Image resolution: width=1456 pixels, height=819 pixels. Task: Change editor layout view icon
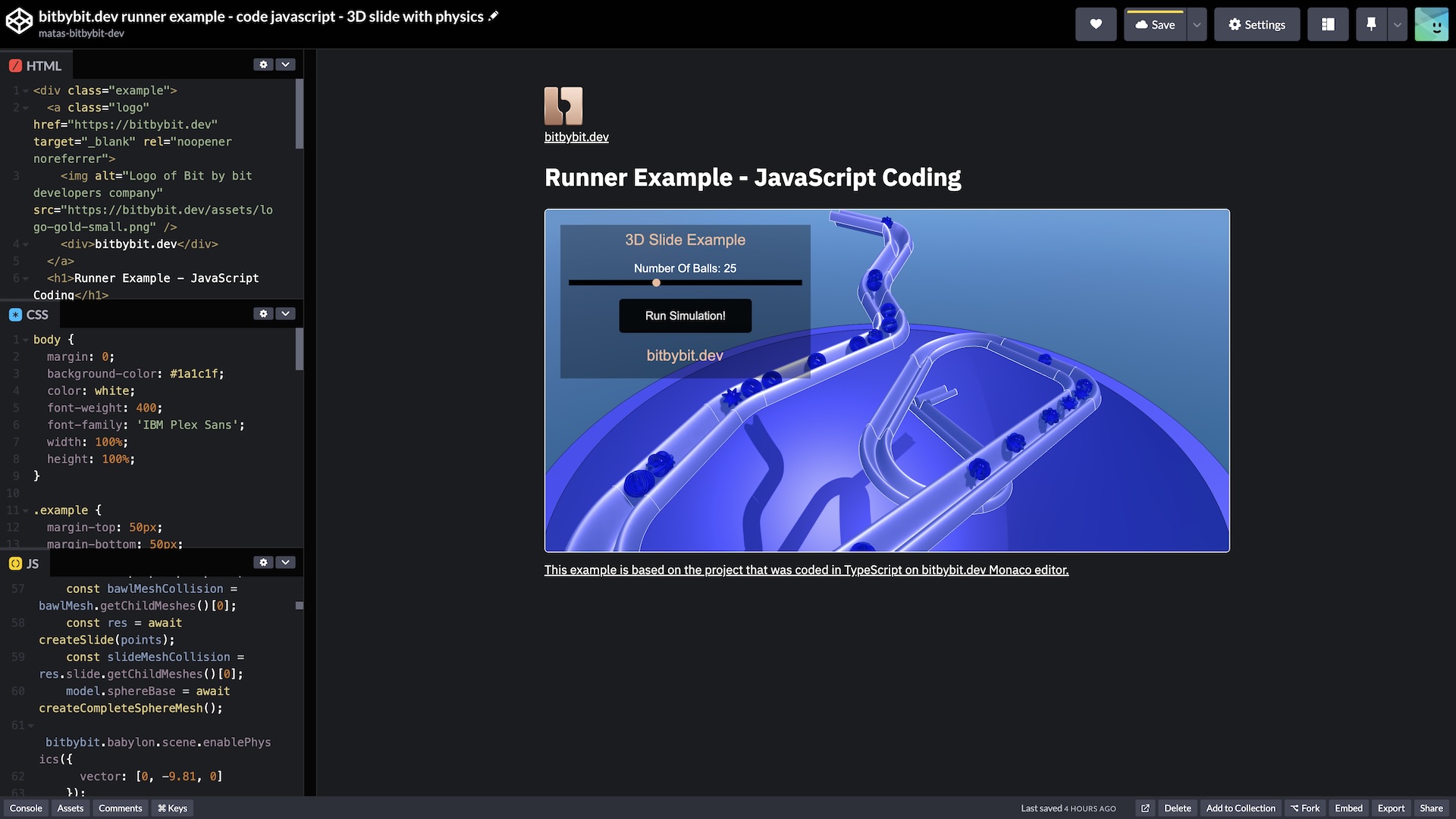1328,24
